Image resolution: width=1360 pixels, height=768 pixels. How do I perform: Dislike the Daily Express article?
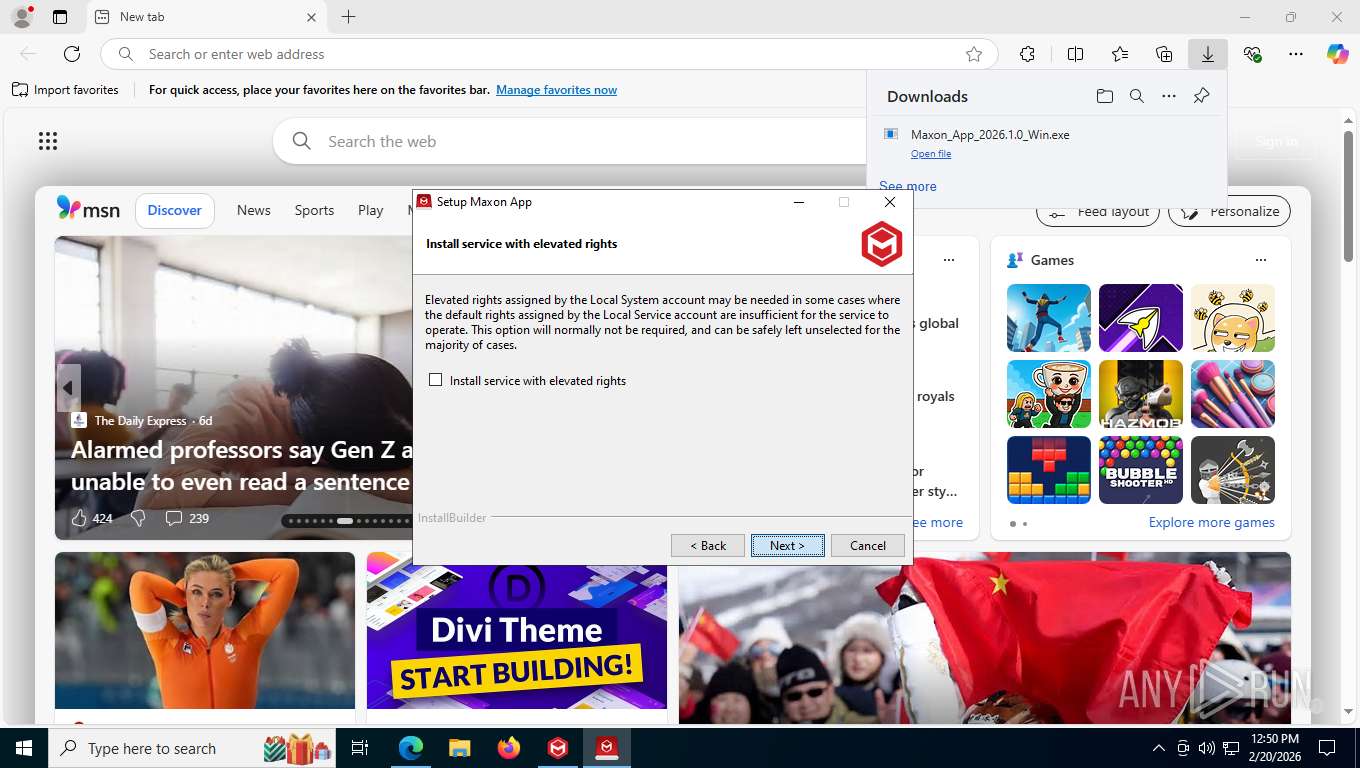139,518
